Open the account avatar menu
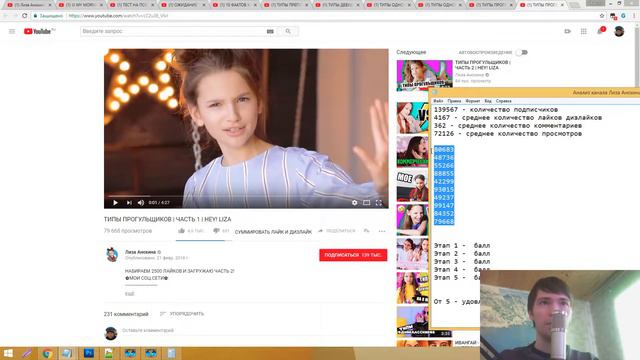Viewport: 640px width, 360px height. pyautogui.click(x=619, y=31)
